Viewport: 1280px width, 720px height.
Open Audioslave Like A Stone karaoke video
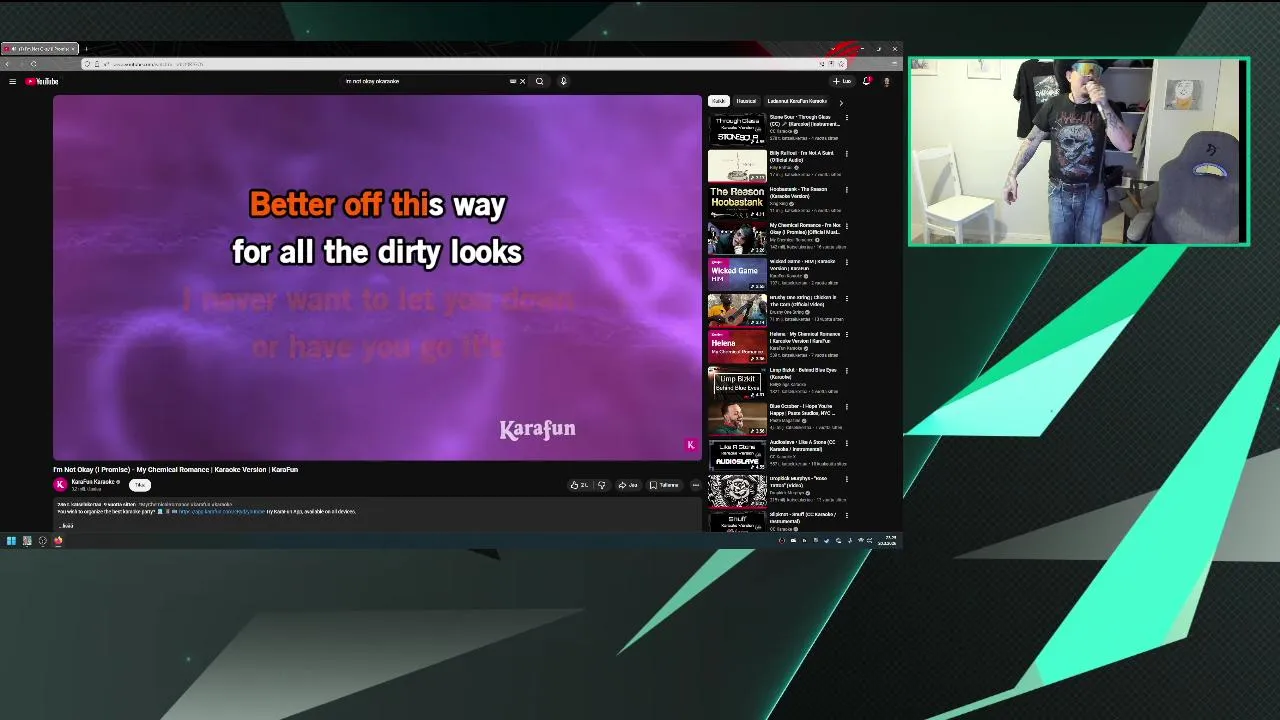737,455
